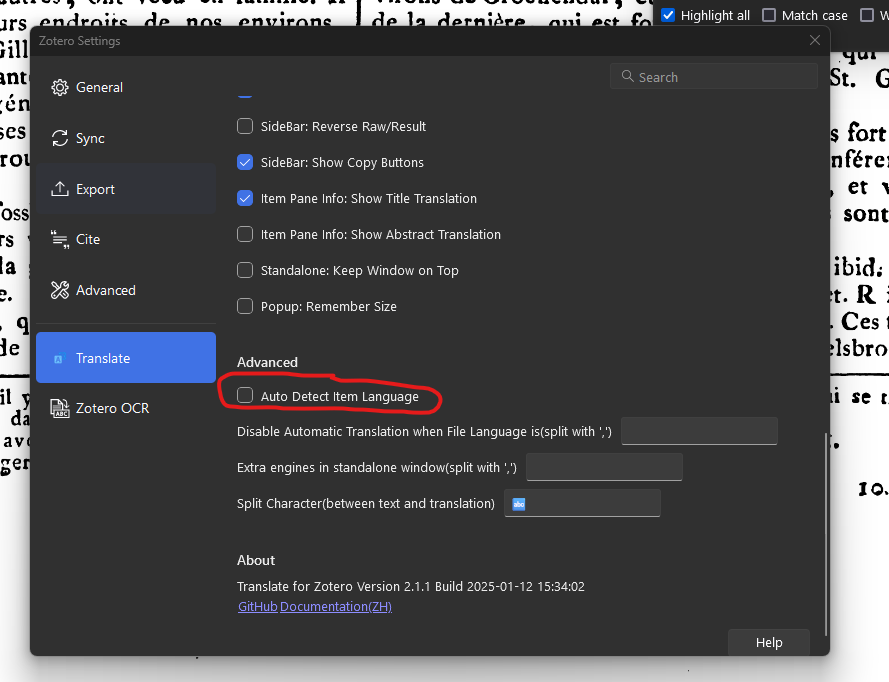Uncheck SideBar: Show Copy Buttons
Screen dimensions: 889x682
point(245,162)
